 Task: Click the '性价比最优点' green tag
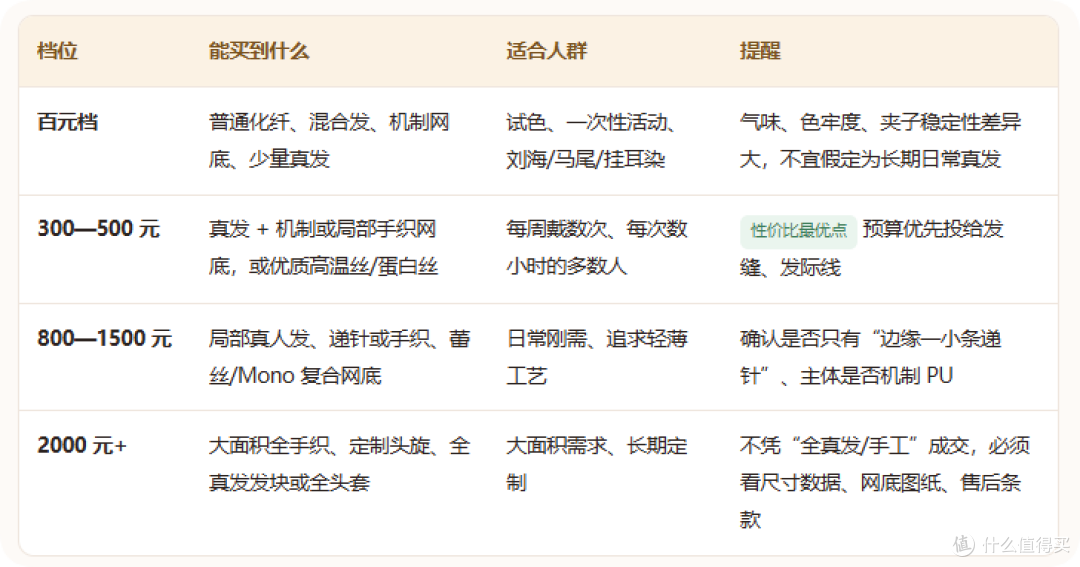point(798,231)
